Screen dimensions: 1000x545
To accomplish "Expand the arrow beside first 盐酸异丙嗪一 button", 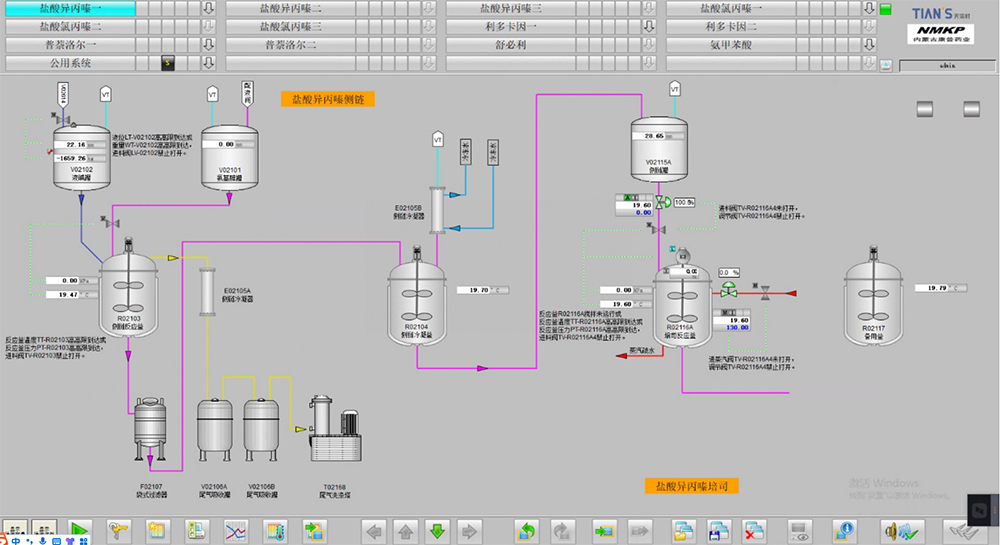I will (x=209, y=9).
